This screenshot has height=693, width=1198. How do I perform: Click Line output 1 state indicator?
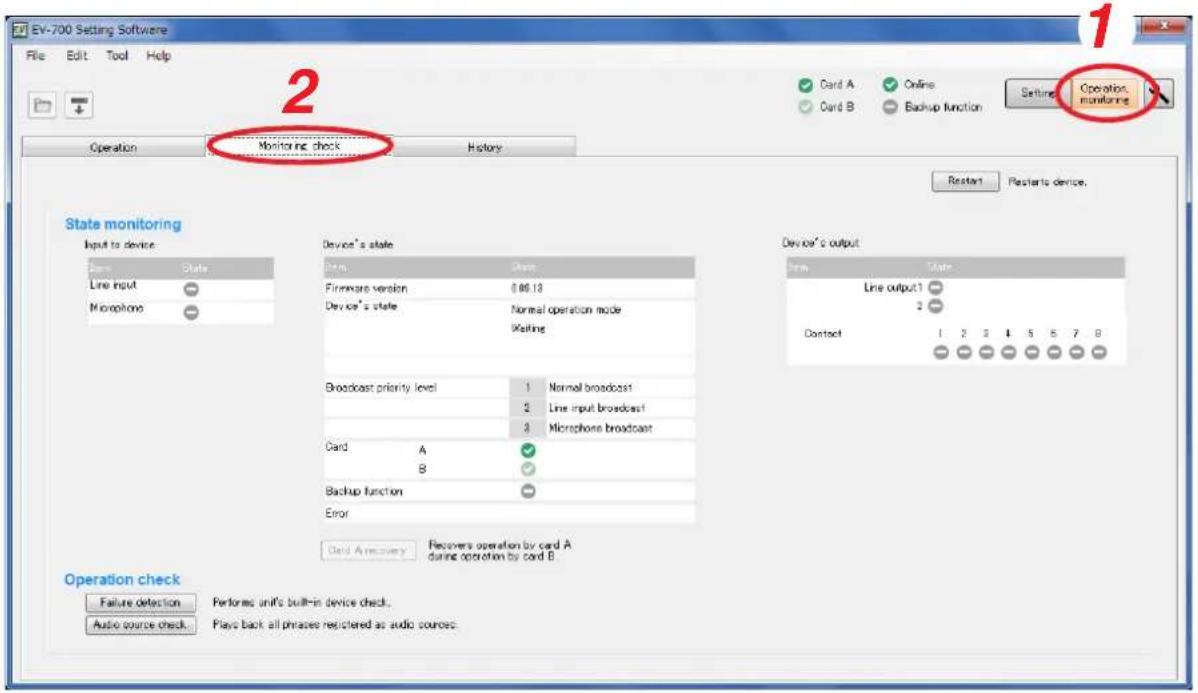click(935, 287)
